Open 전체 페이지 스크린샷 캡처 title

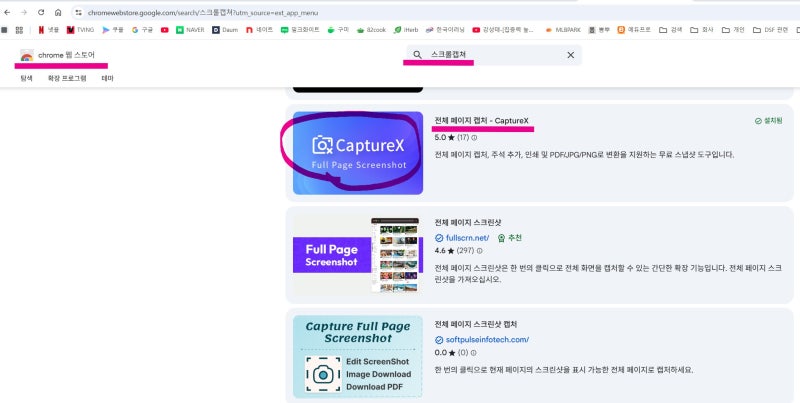coord(476,324)
